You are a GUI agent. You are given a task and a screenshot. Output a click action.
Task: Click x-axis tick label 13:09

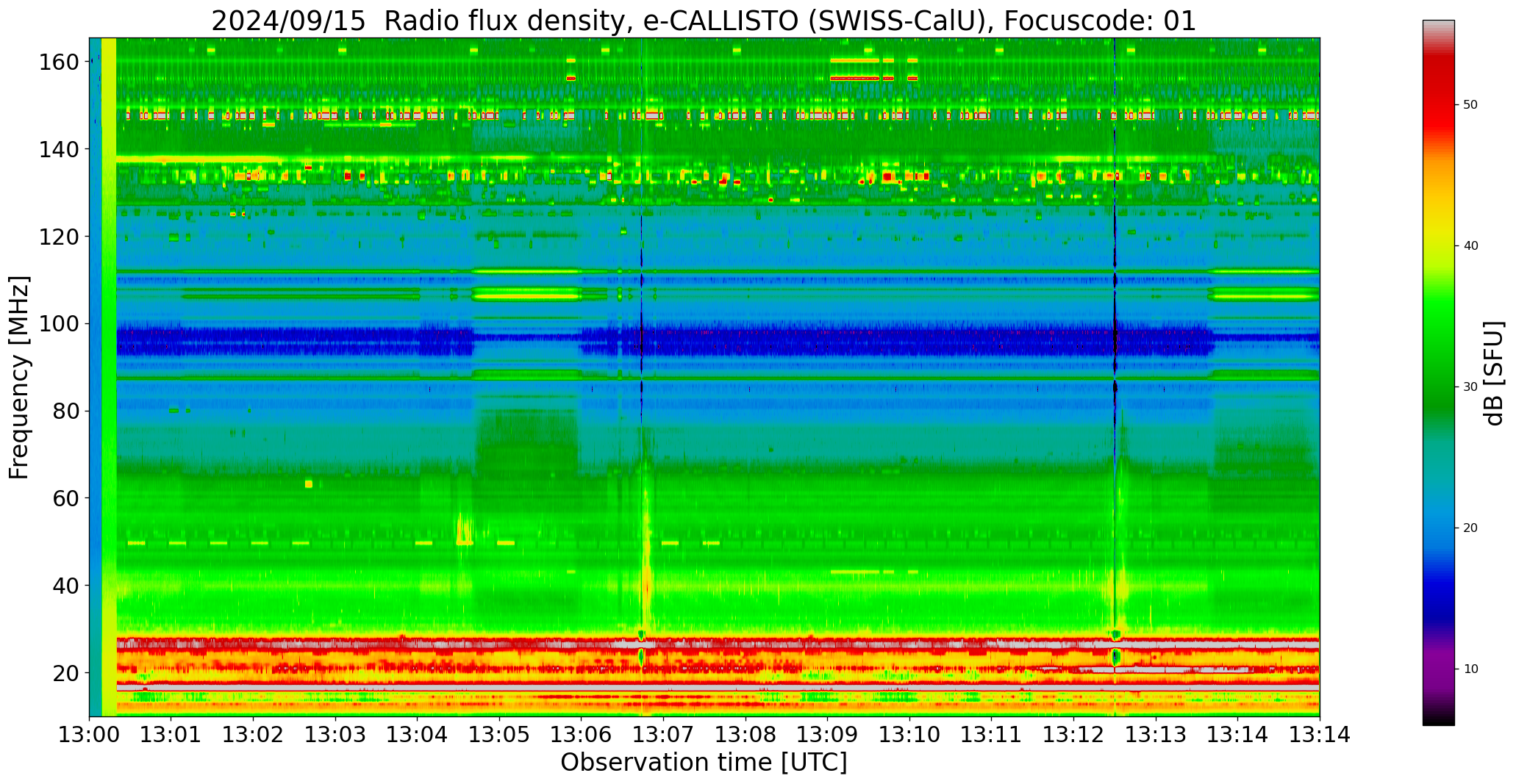[828, 735]
